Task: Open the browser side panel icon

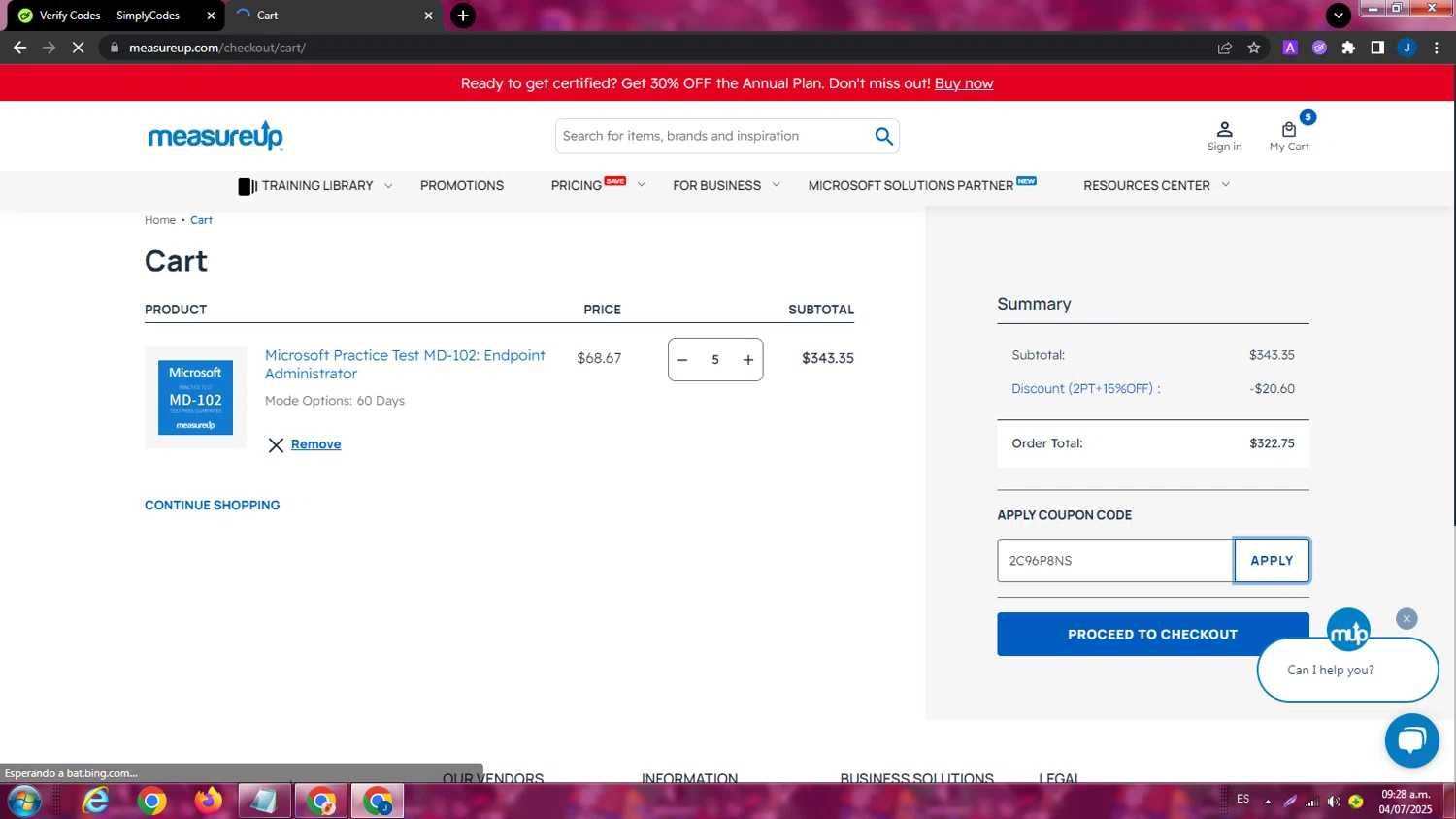Action: click(1377, 48)
